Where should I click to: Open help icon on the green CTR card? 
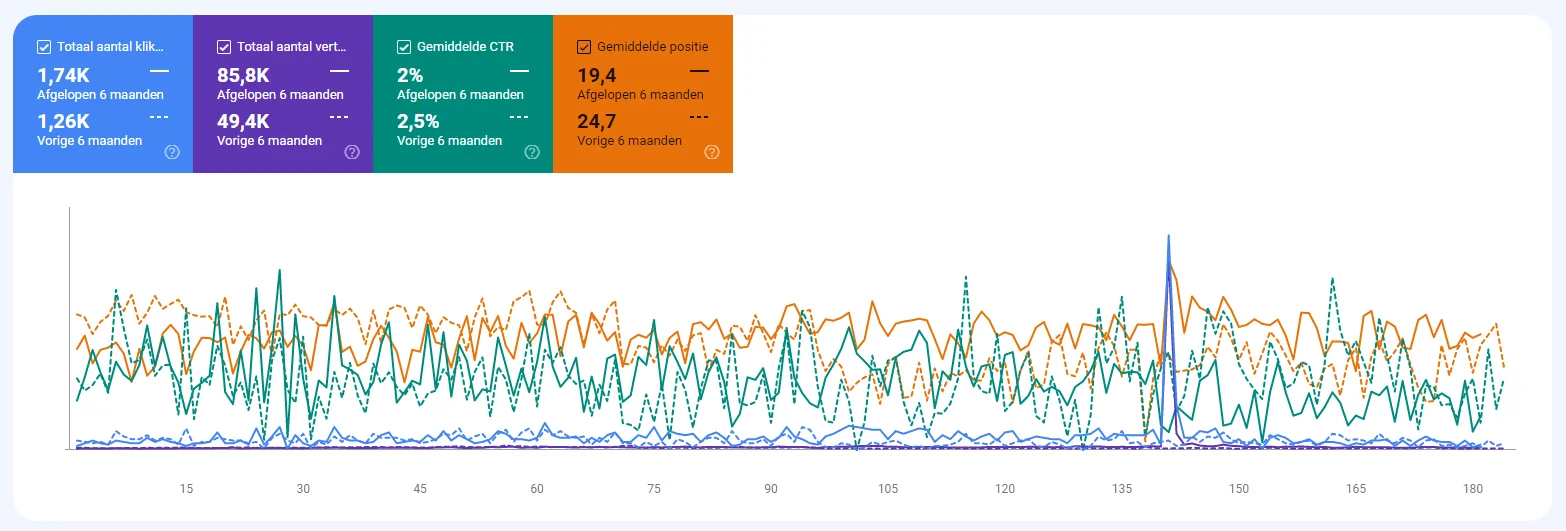[x=532, y=152]
